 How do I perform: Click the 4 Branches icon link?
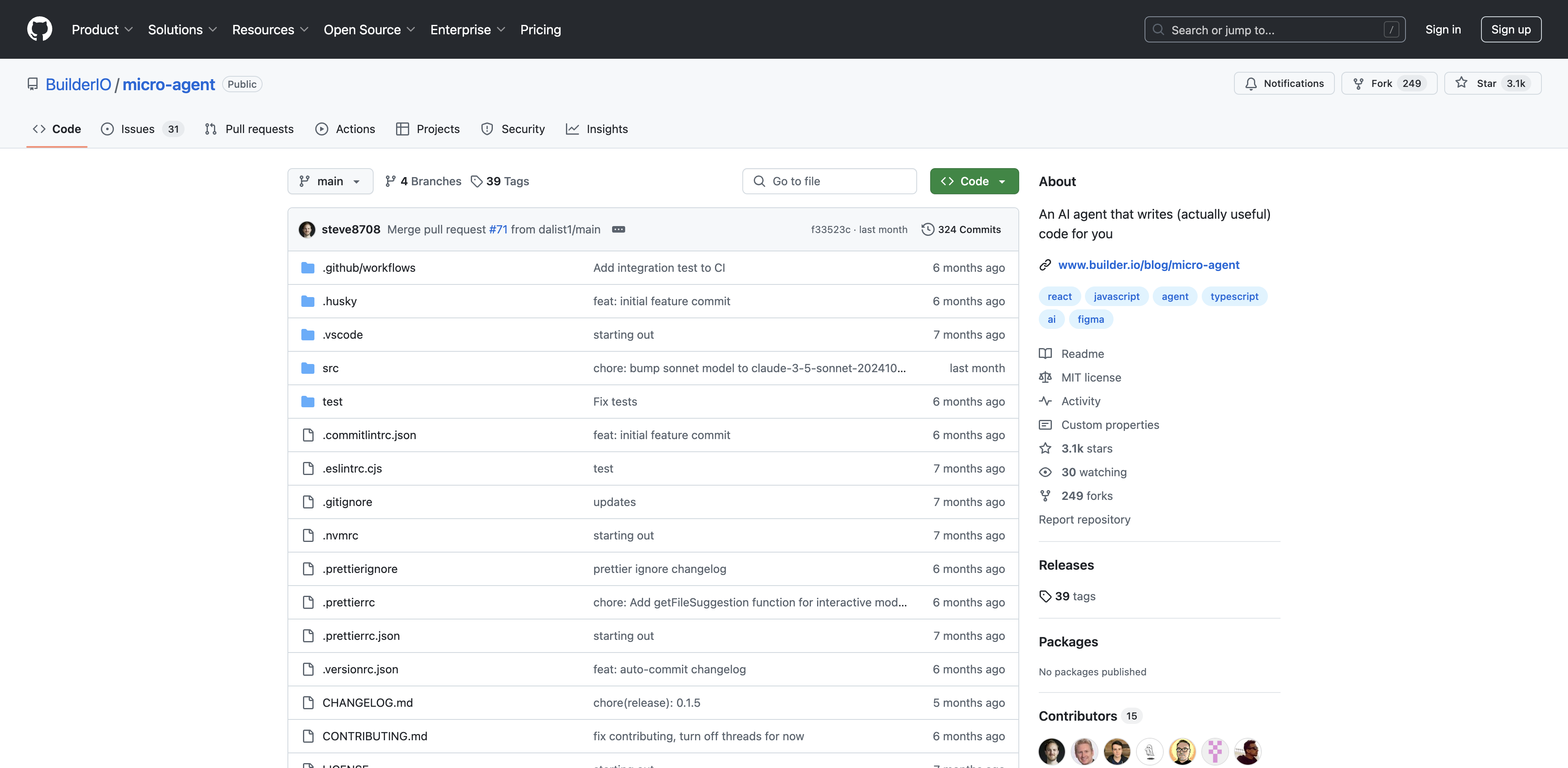(x=423, y=181)
